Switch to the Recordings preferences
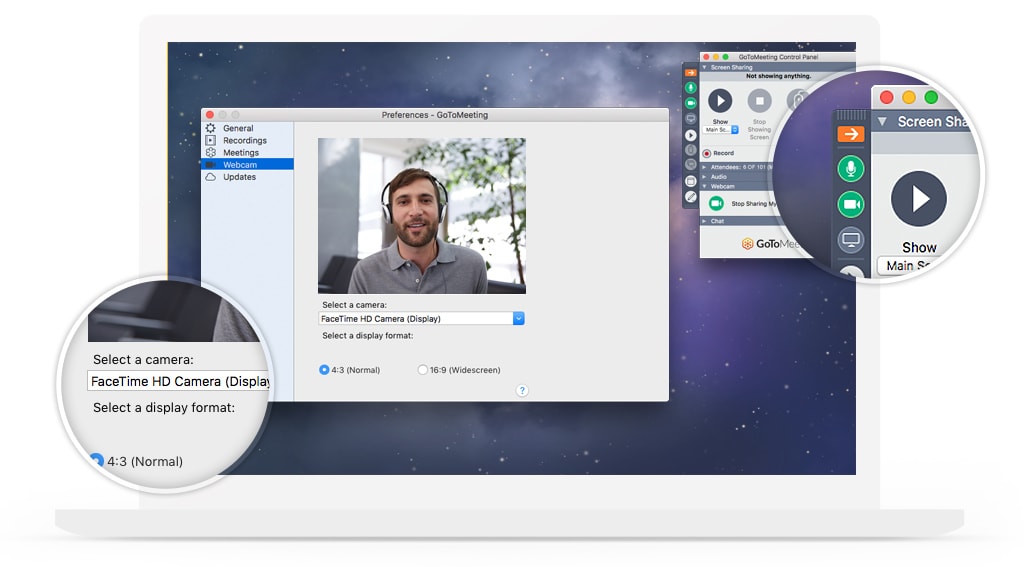Image resolution: width=1024 pixels, height=567 pixels. (244, 141)
